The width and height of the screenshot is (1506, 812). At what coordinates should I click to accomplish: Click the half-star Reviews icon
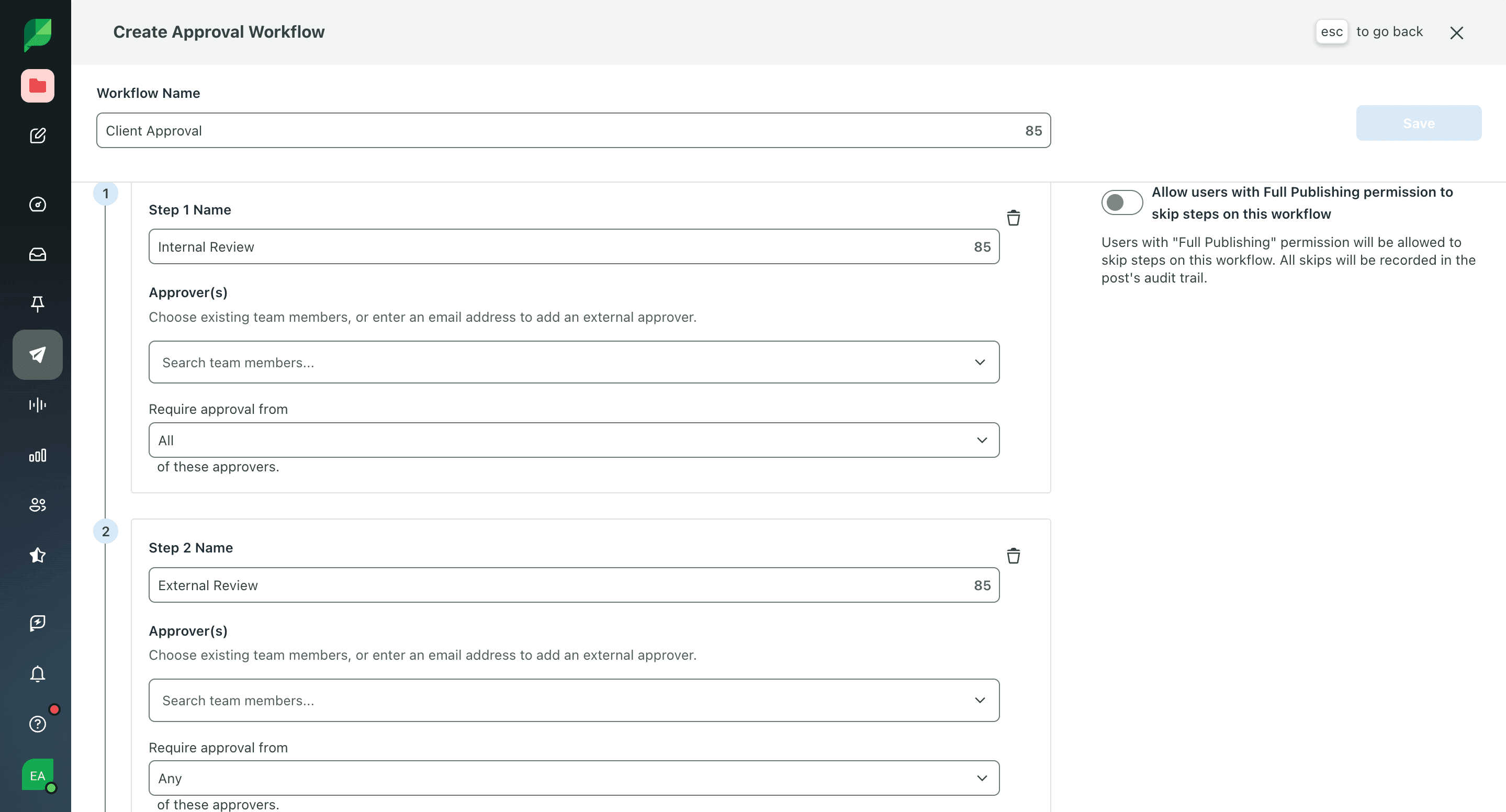(x=38, y=555)
